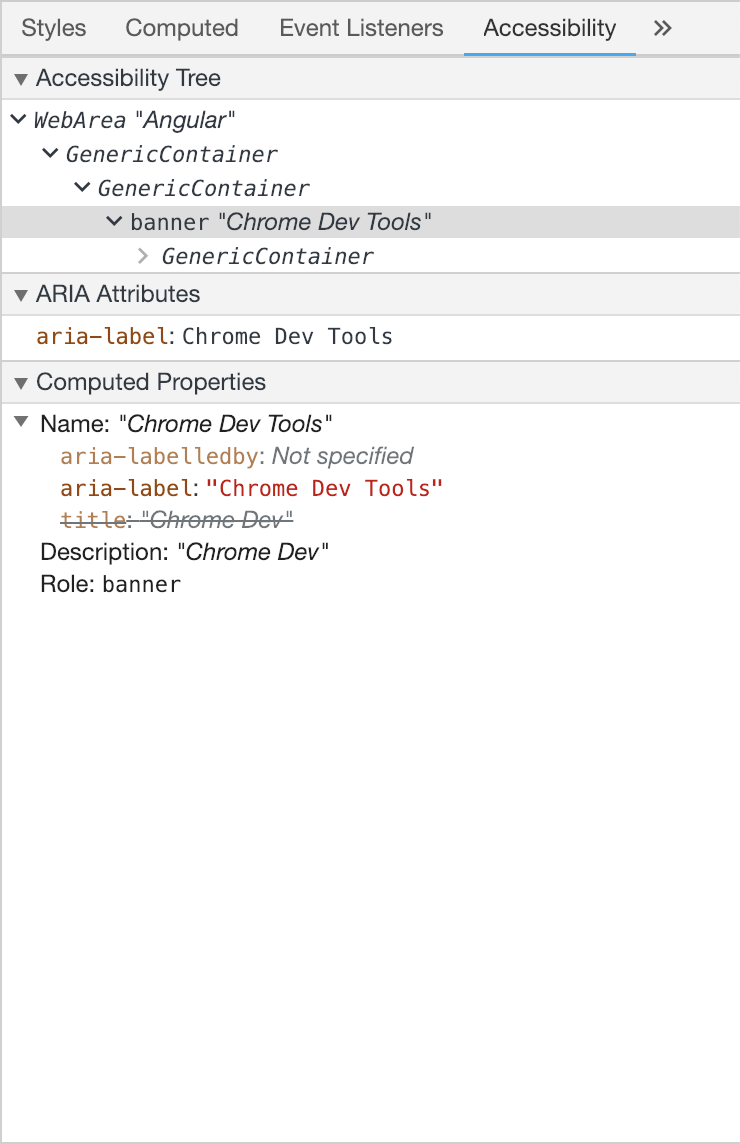Select the Accessibility tab
This screenshot has width=740, height=1144.
(x=550, y=28)
